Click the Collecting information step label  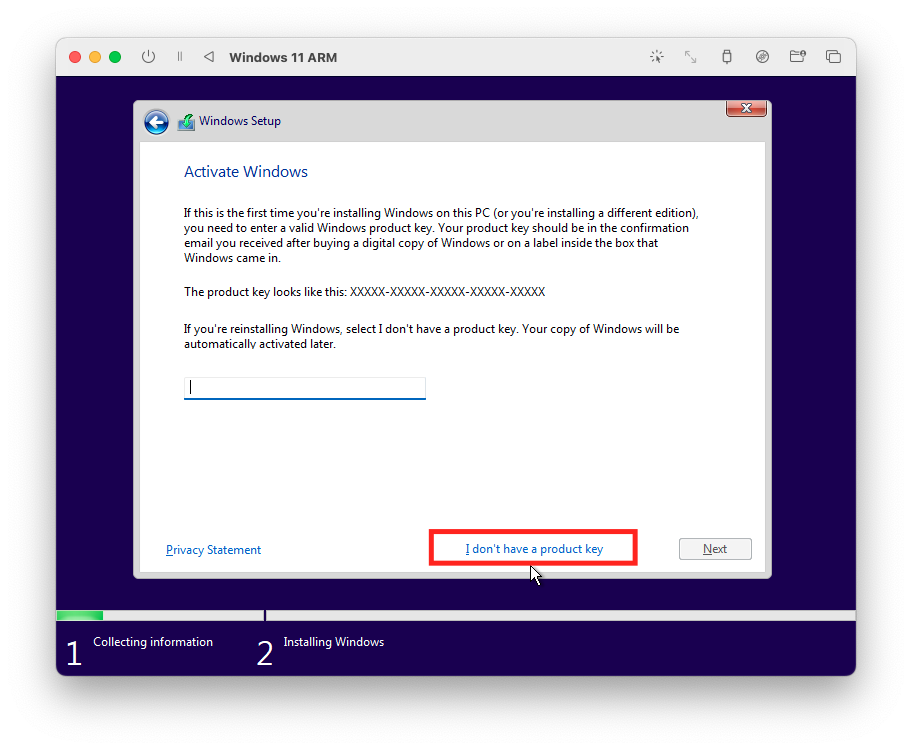pyautogui.click(x=153, y=642)
